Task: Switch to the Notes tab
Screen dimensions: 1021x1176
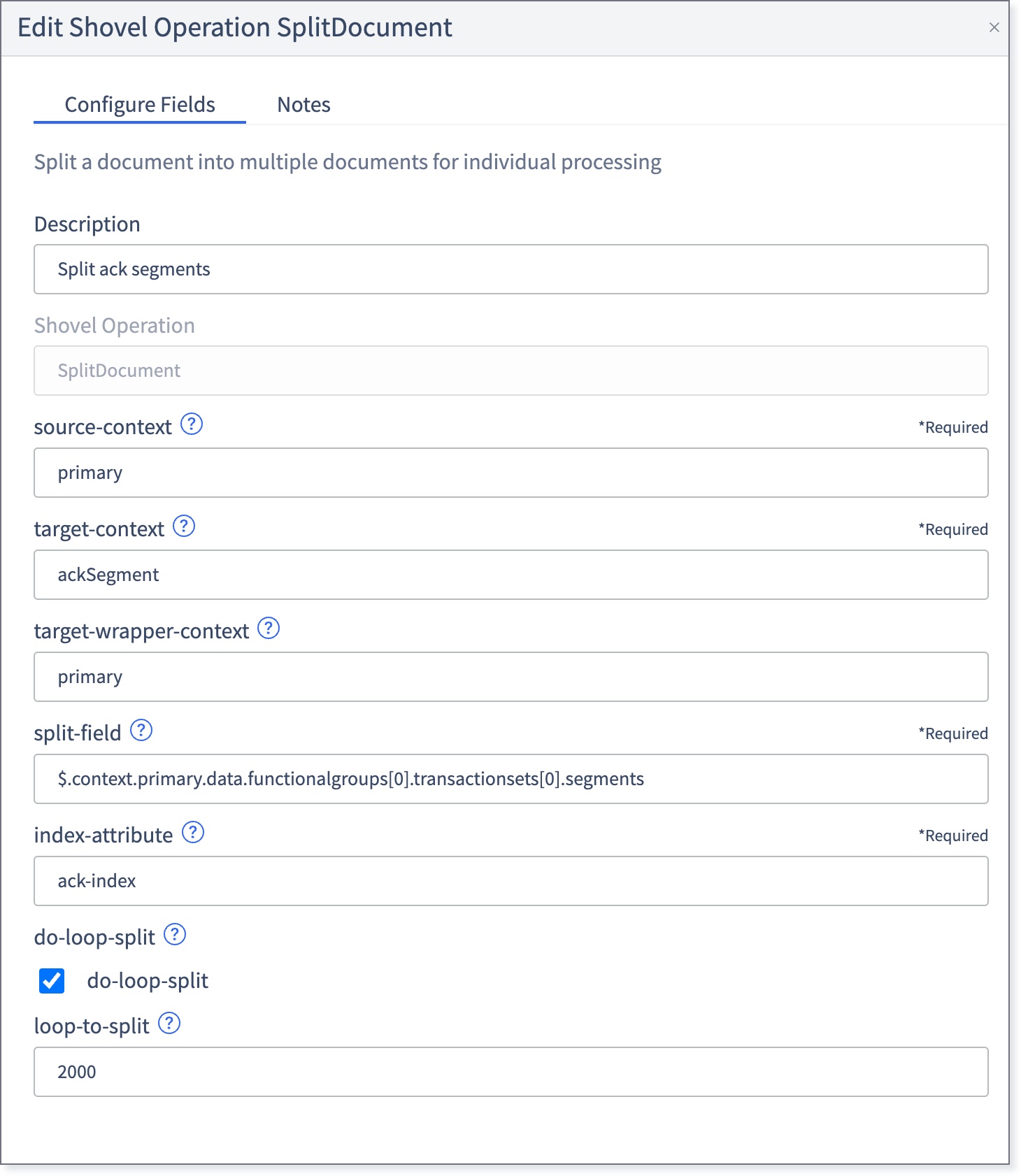Action: tap(304, 105)
